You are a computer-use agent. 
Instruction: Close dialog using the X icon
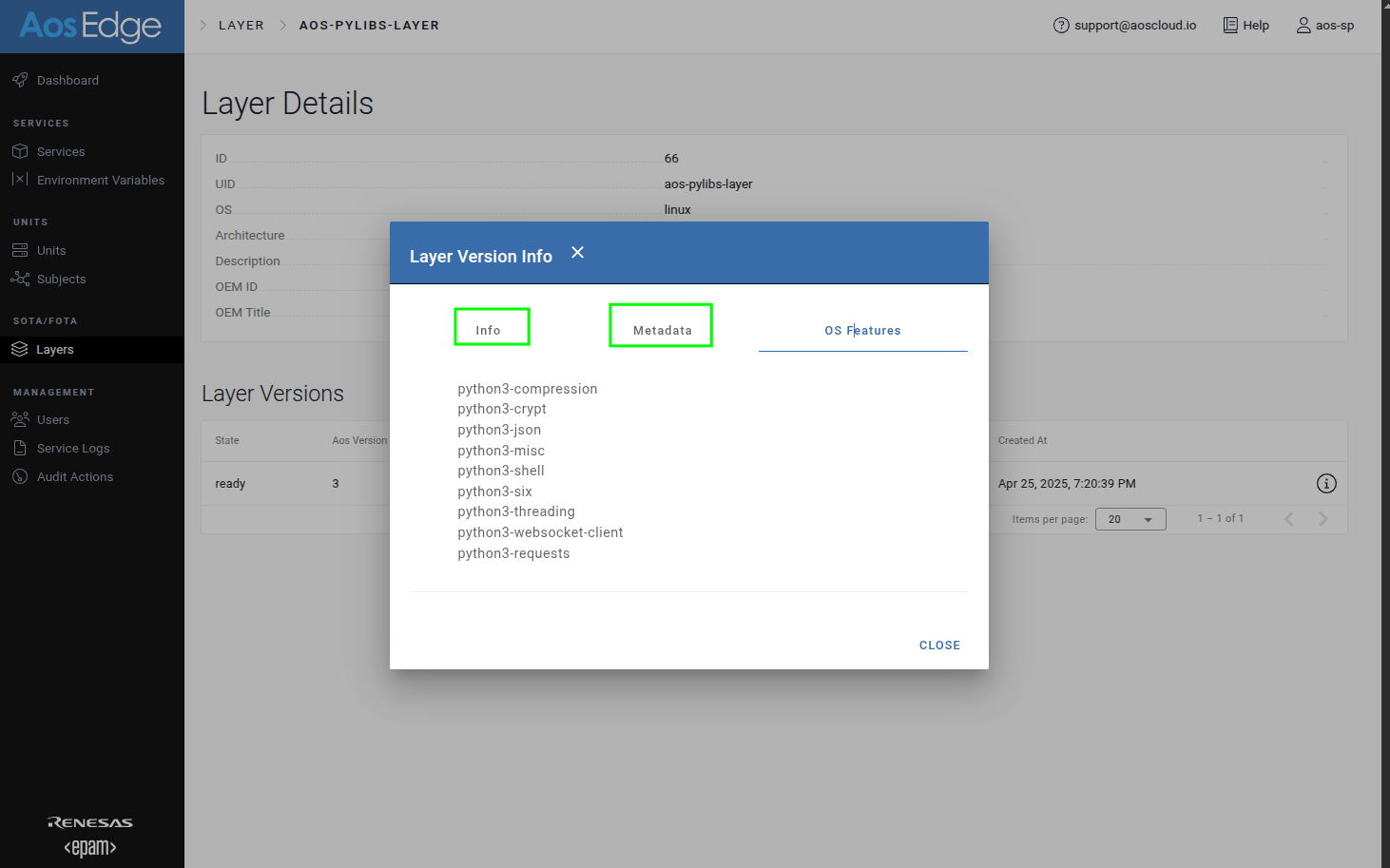coord(577,253)
